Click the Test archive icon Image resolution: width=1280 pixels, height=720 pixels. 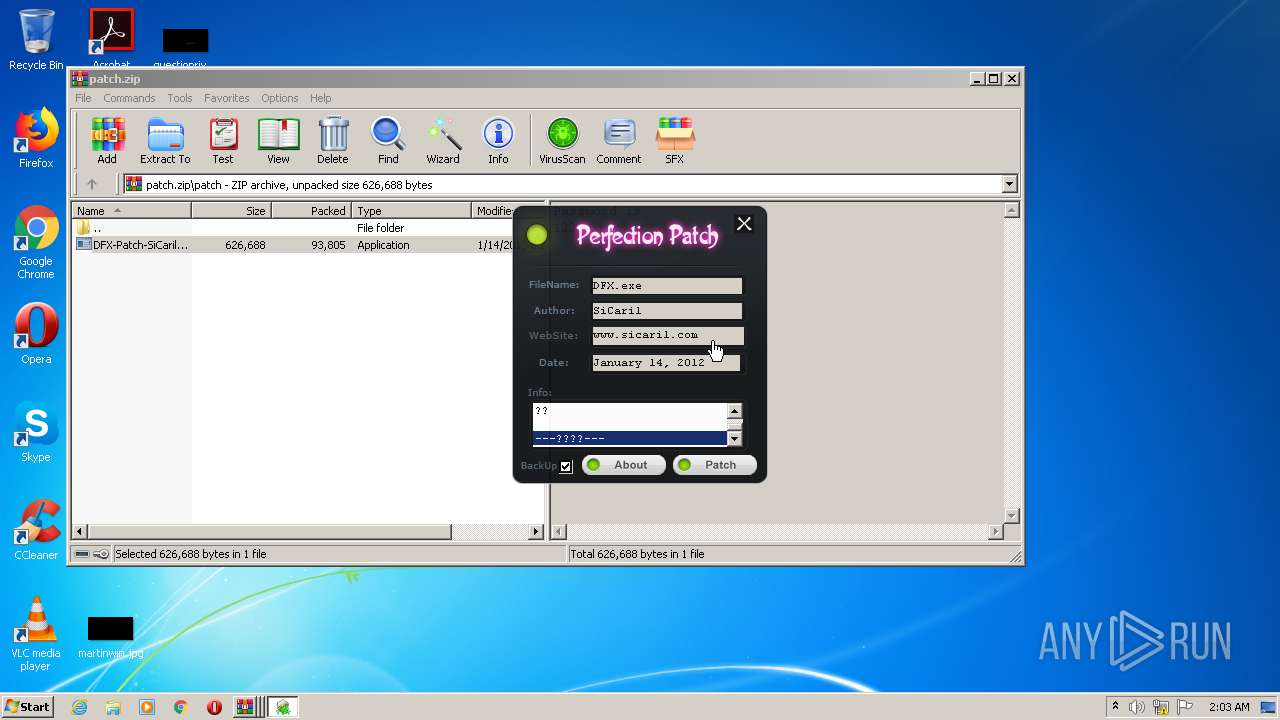pos(222,140)
